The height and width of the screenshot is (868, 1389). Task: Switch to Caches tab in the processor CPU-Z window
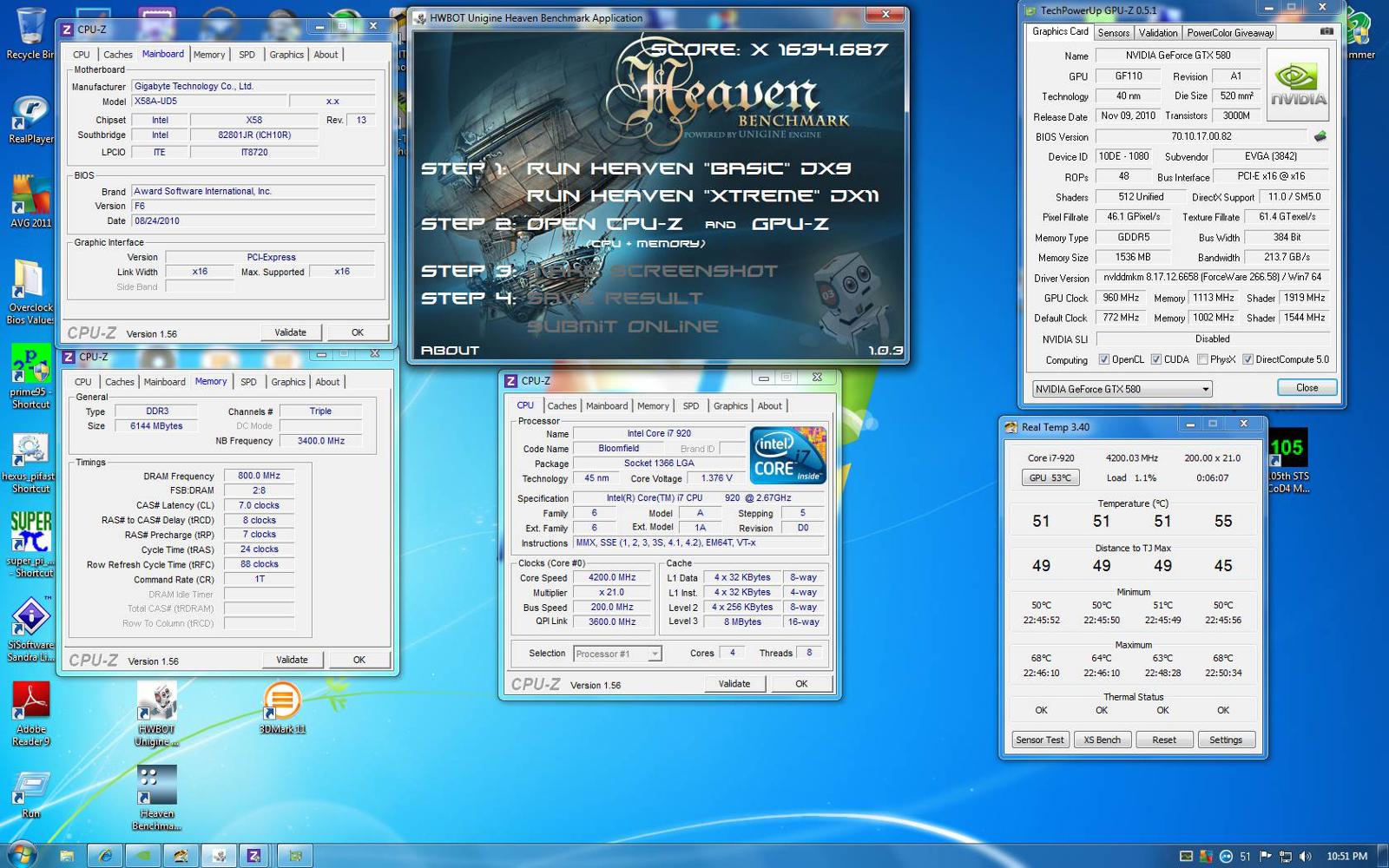point(562,406)
